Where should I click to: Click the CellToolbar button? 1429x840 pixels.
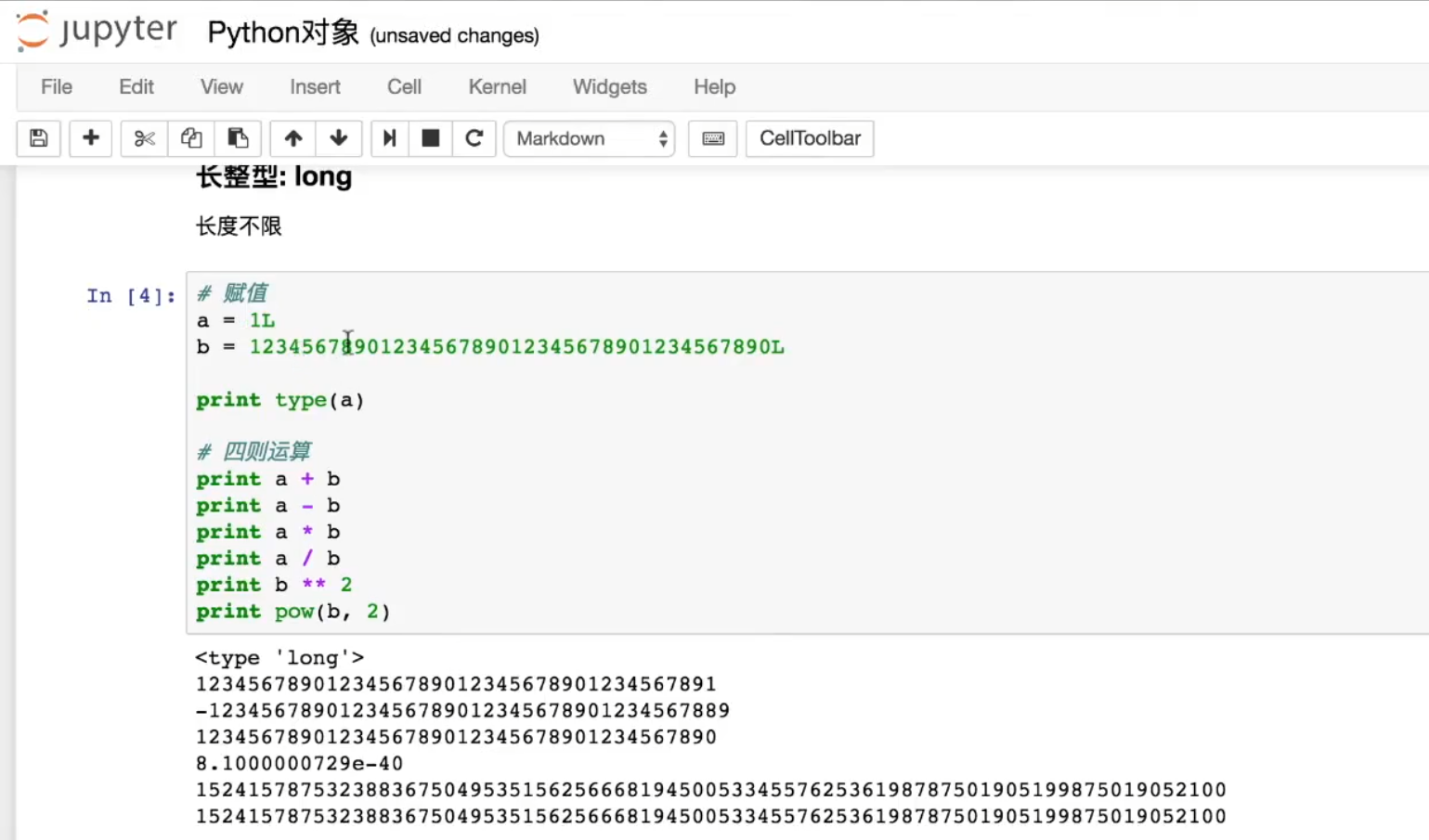[811, 138]
